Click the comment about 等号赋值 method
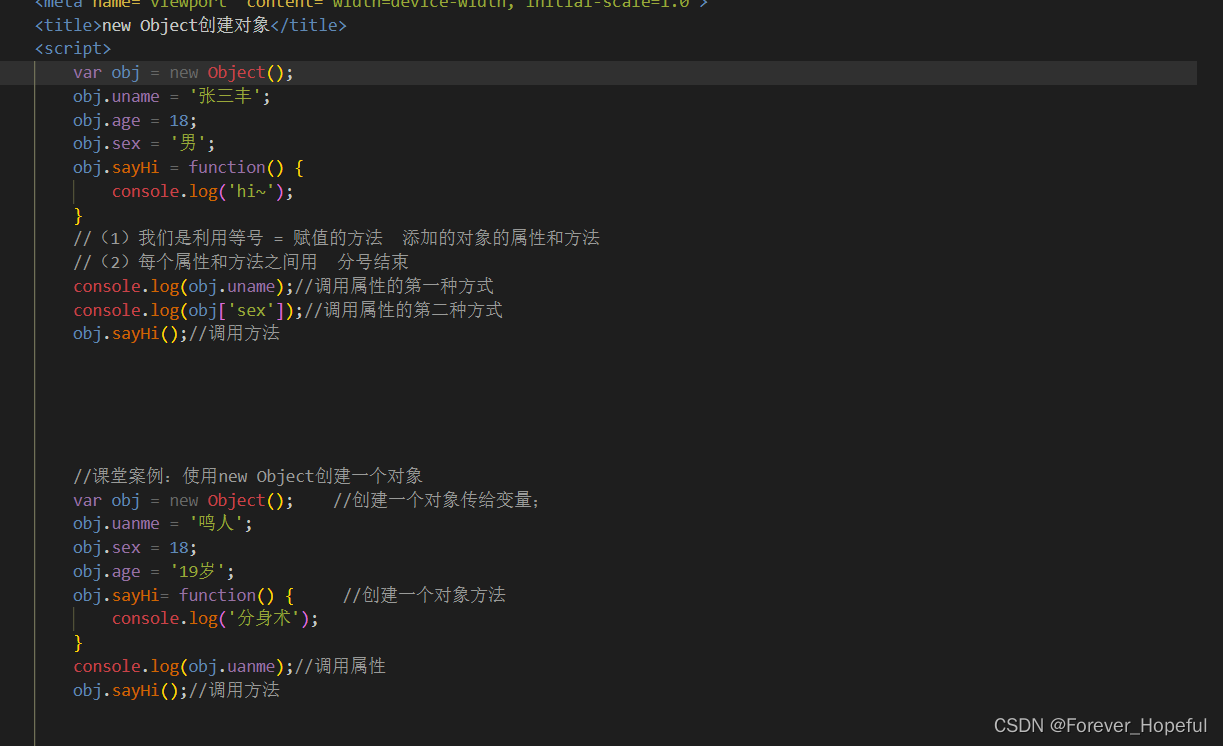This screenshot has width=1223, height=746. click(x=335, y=238)
